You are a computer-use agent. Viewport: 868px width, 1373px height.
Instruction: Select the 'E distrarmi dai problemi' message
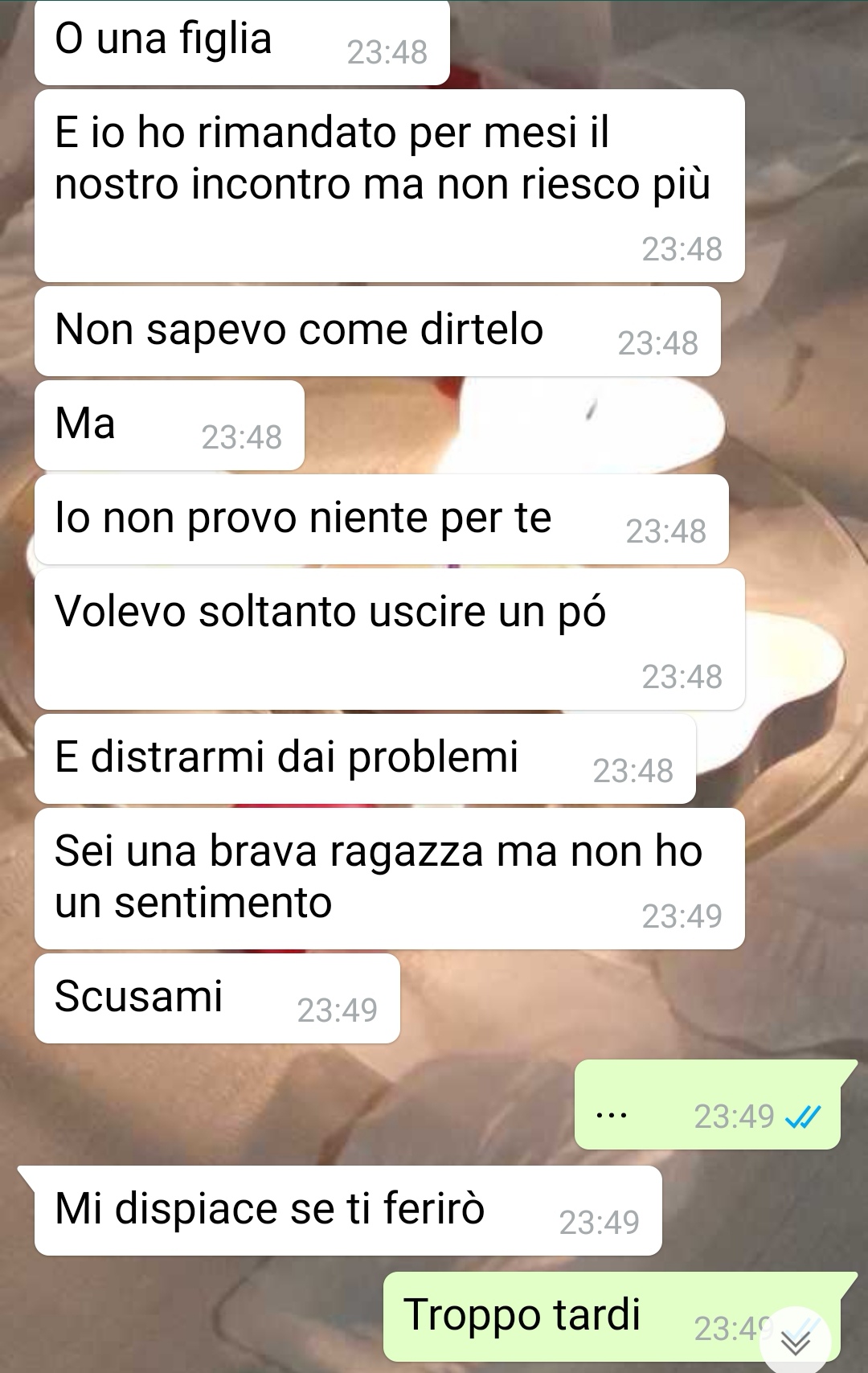pos(365,759)
